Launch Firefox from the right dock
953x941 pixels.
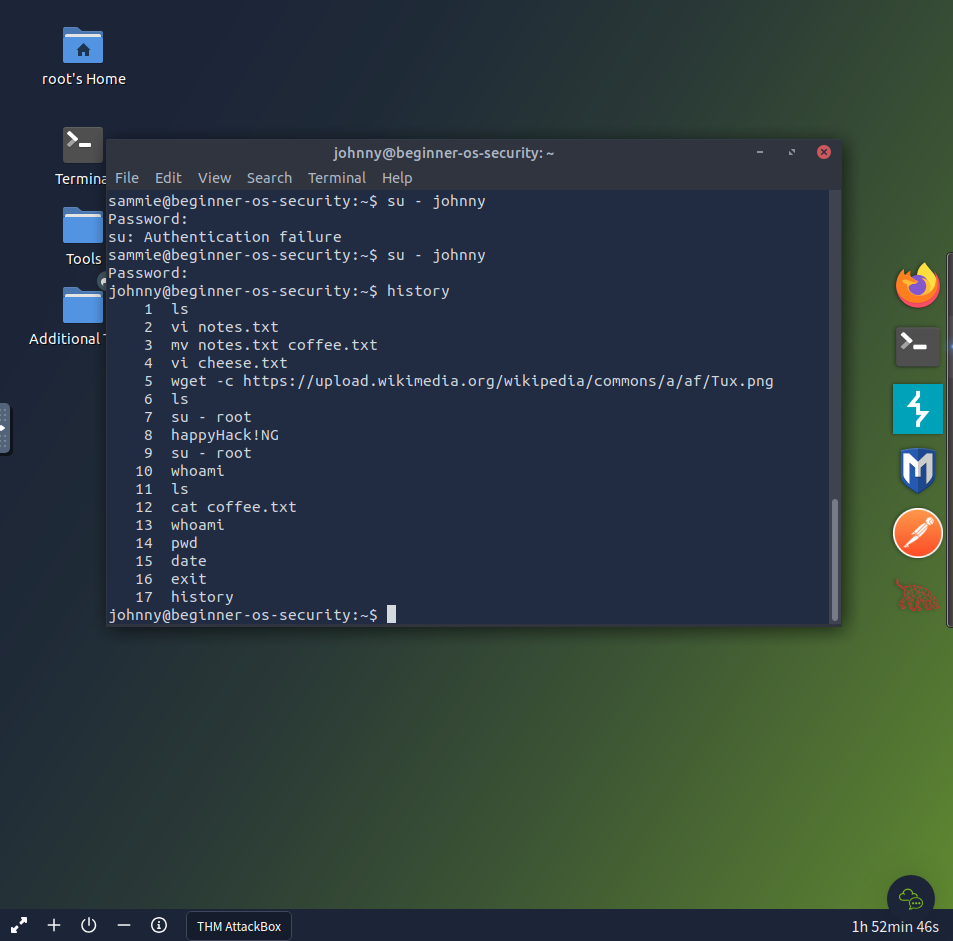917,286
